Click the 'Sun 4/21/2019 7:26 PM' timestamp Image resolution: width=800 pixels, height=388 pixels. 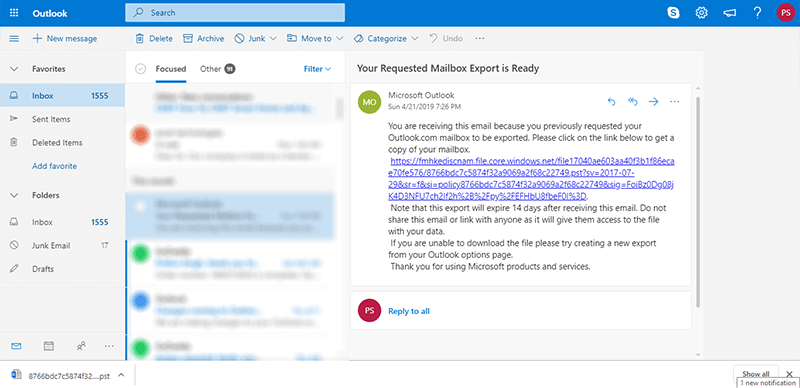pyautogui.click(x=424, y=107)
